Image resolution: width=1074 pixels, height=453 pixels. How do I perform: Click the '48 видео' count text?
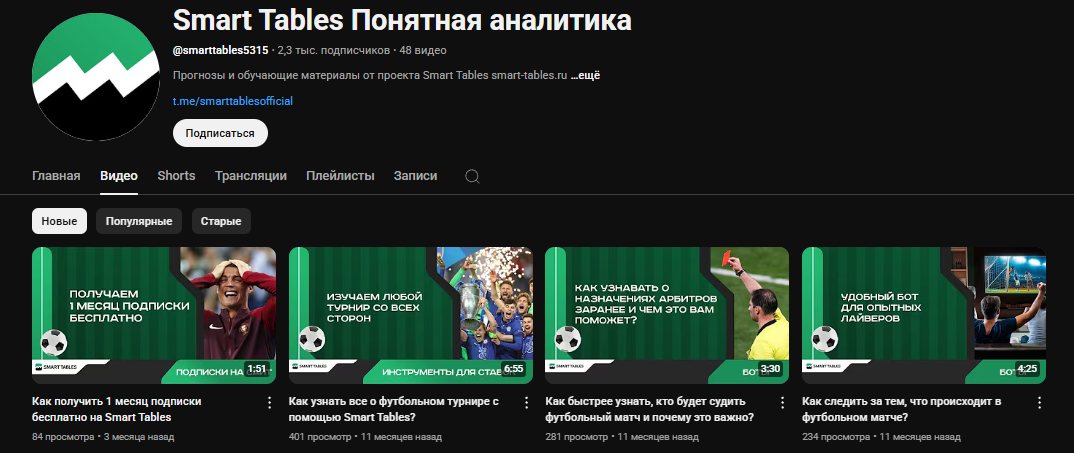(x=423, y=51)
